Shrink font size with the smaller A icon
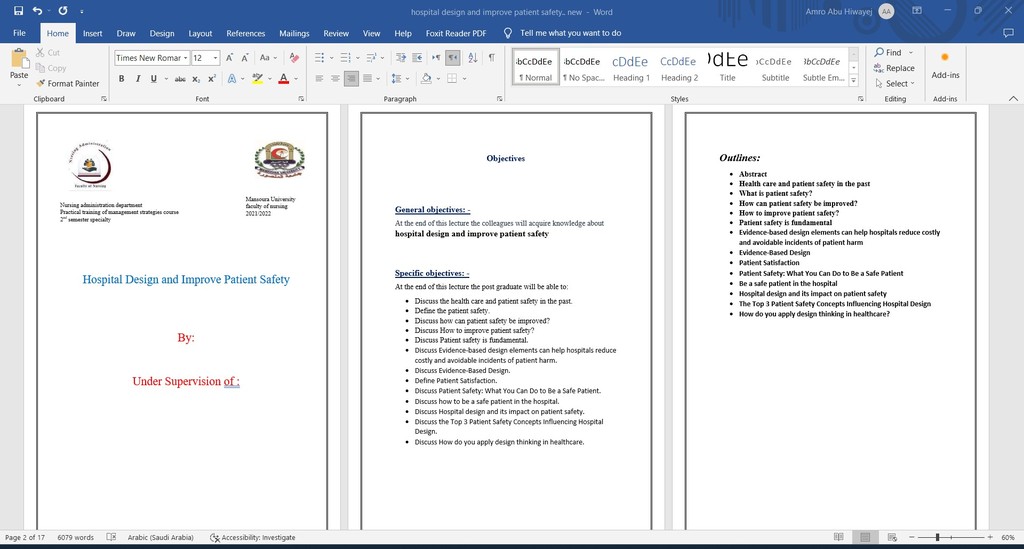This screenshot has width=1024, height=549. pos(245,57)
